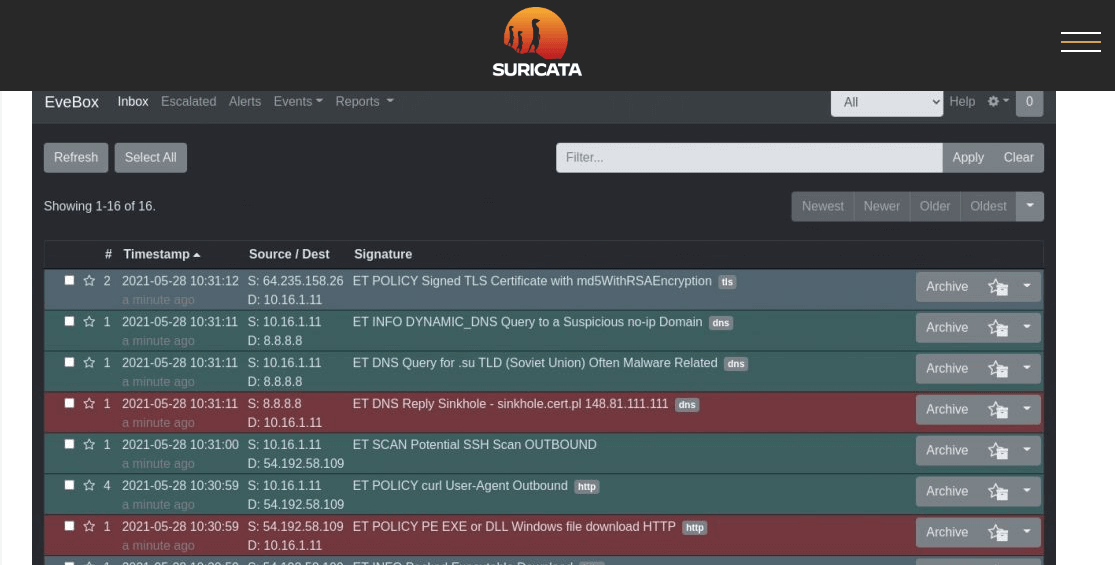Viewport: 1115px width, 565px height.
Task: Click the Refresh button
Action: pyautogui.click(x=76, y=158)
